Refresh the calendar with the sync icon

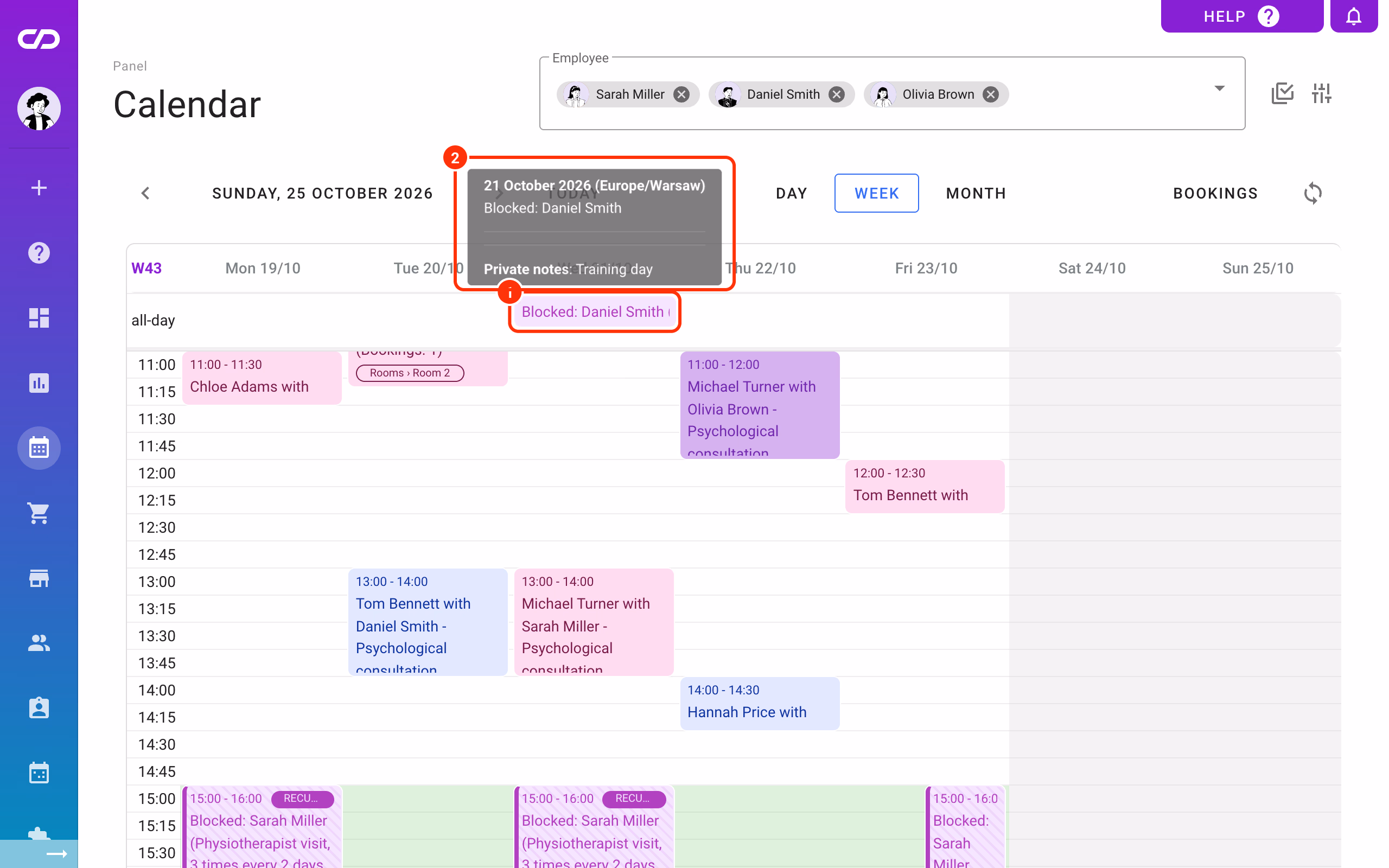click(1312, 194)
